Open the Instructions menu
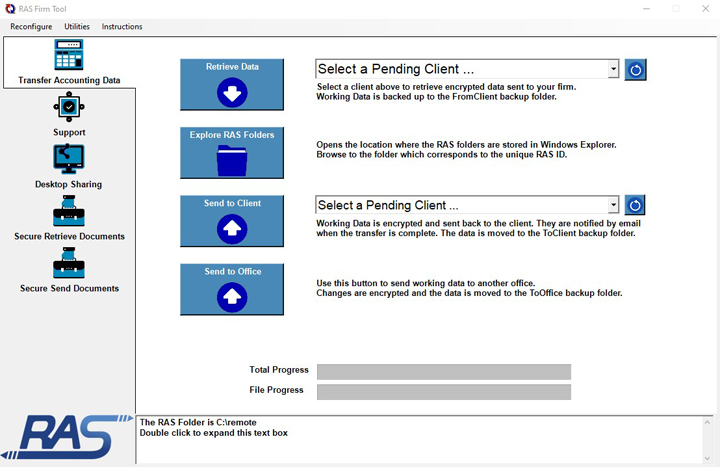 pyautogui.click(x=122, y=27)
